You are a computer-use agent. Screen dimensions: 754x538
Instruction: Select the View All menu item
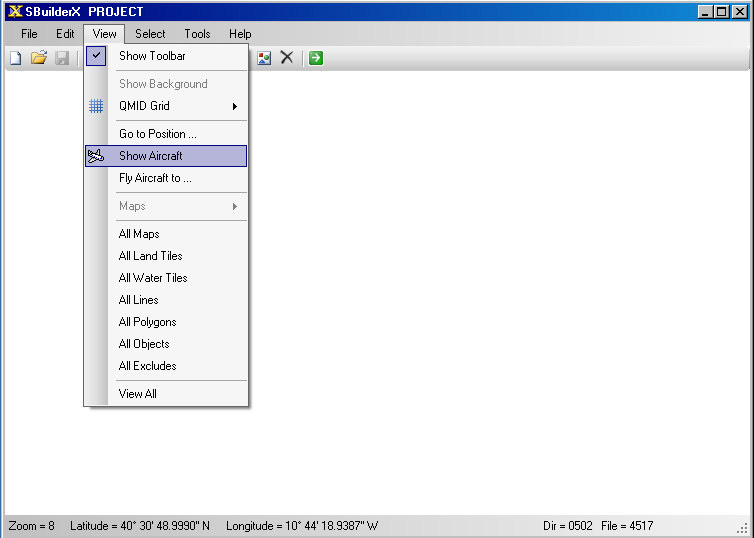click(x=138, y=394)
